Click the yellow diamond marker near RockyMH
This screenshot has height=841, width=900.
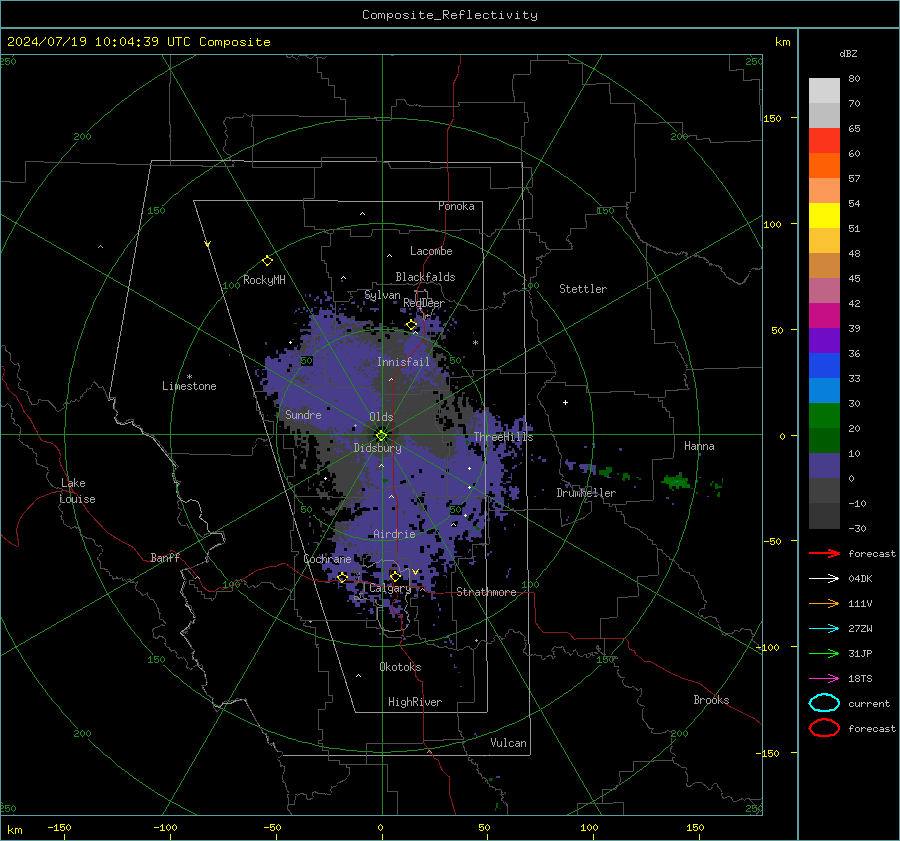coord(267,261)
